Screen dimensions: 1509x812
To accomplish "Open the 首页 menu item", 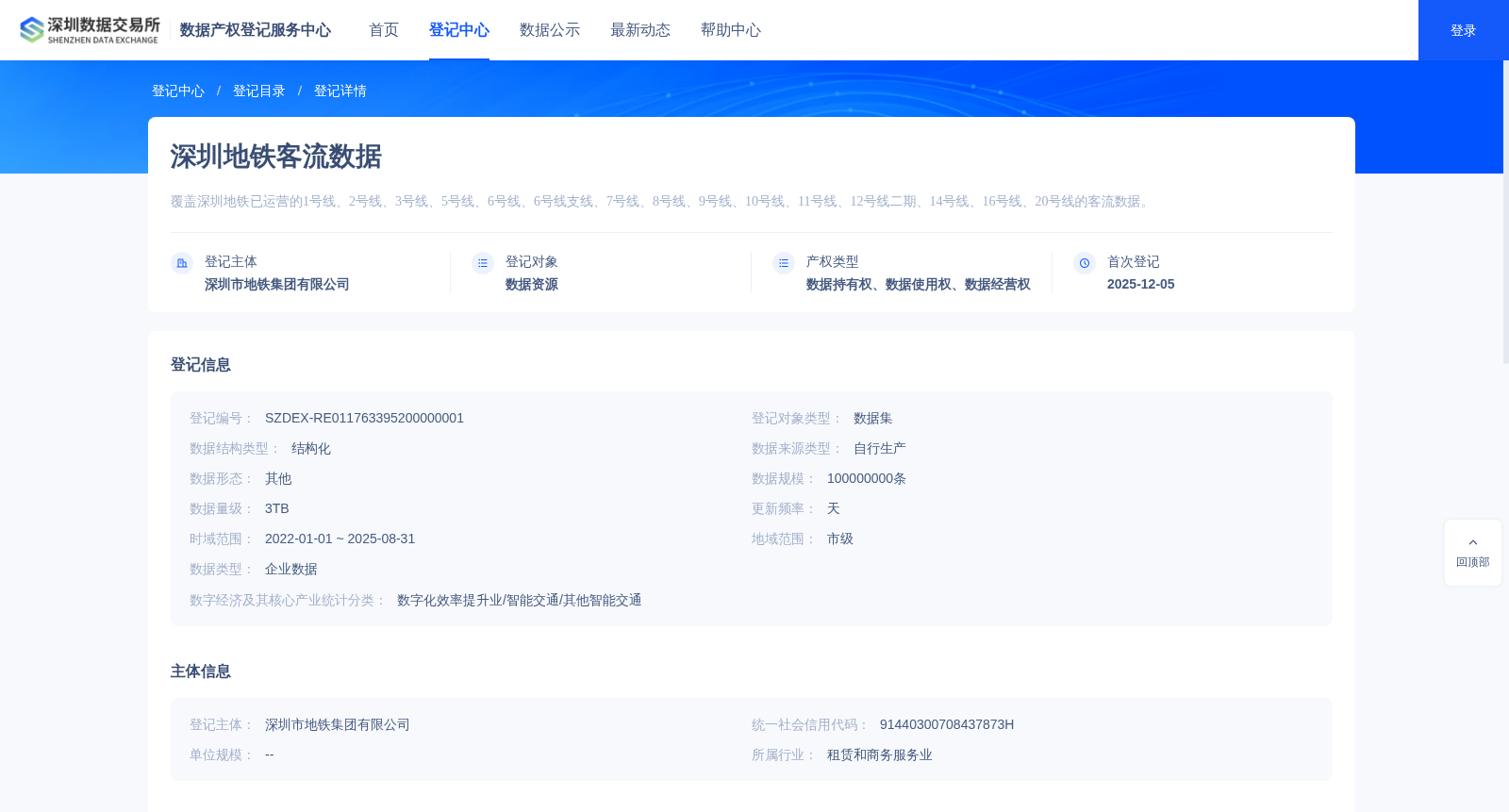I will click(384, 30).
